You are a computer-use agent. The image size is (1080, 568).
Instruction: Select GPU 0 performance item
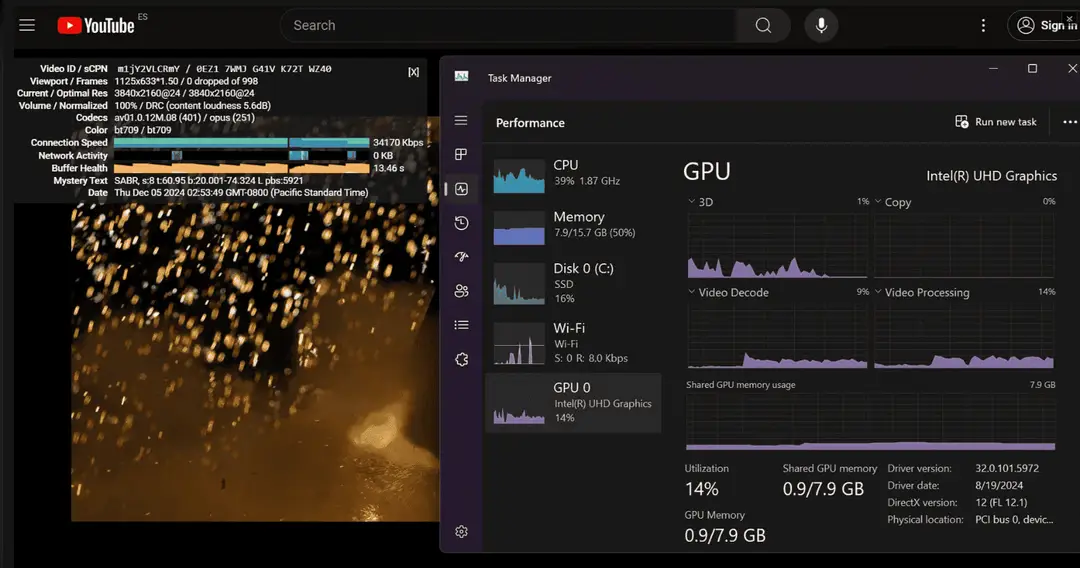573,403
